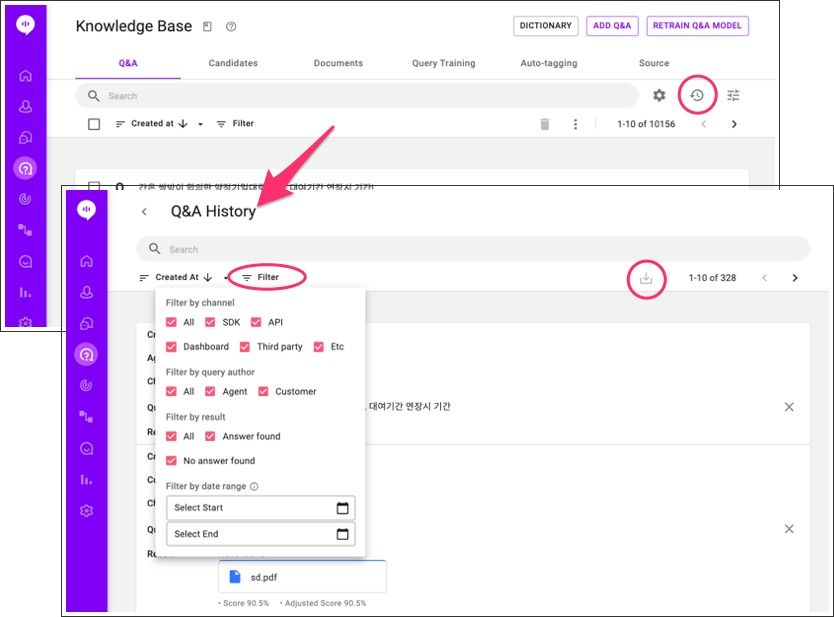
Task: Uncheck No answer found filter
Action: tap(171, 461)
